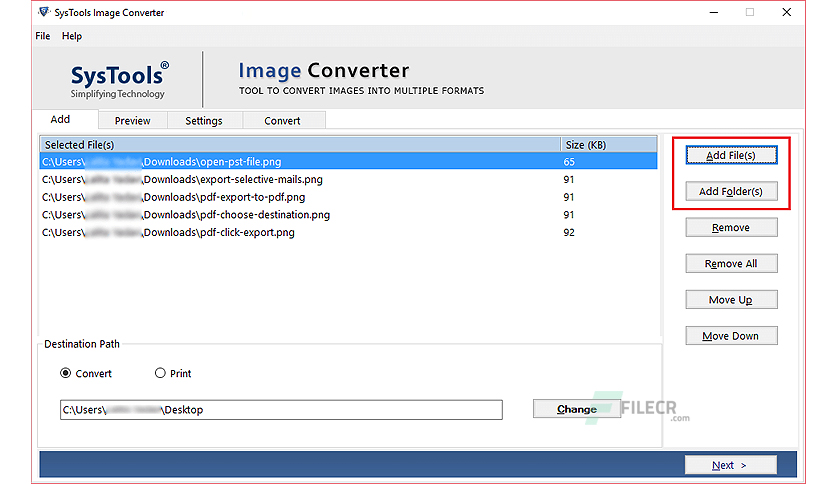Open the File menu
The width and height of the screenshot is (836, 484).
pos(43,36)
